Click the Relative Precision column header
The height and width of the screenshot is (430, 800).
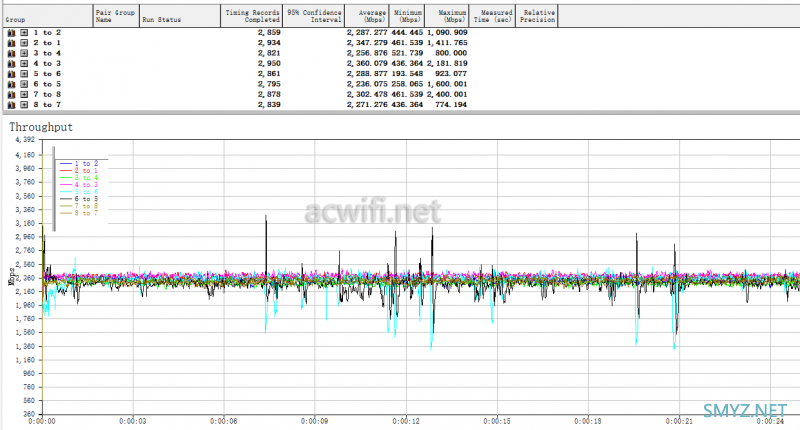tap(537, 16)
